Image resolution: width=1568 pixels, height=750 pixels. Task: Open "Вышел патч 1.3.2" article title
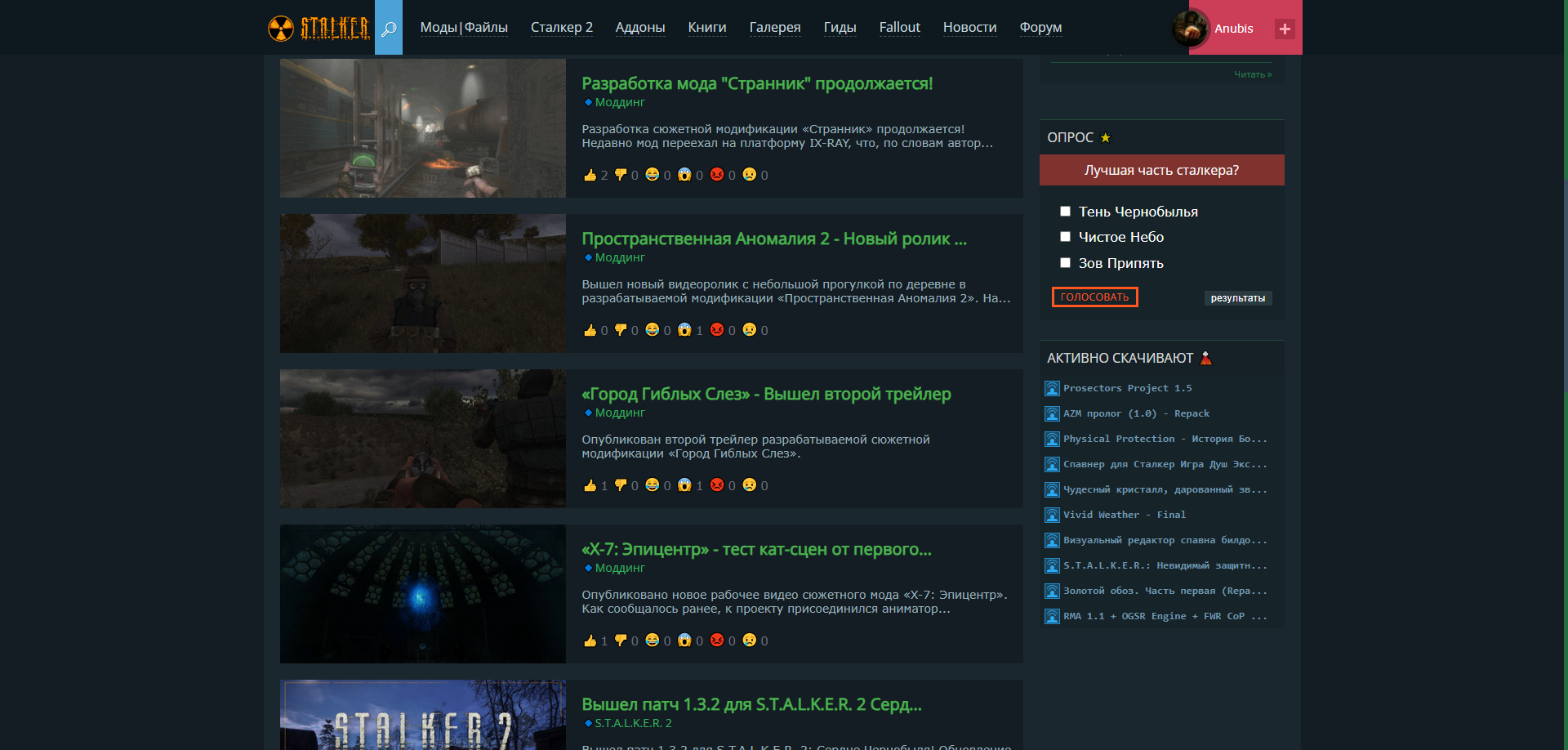point(751,704)
